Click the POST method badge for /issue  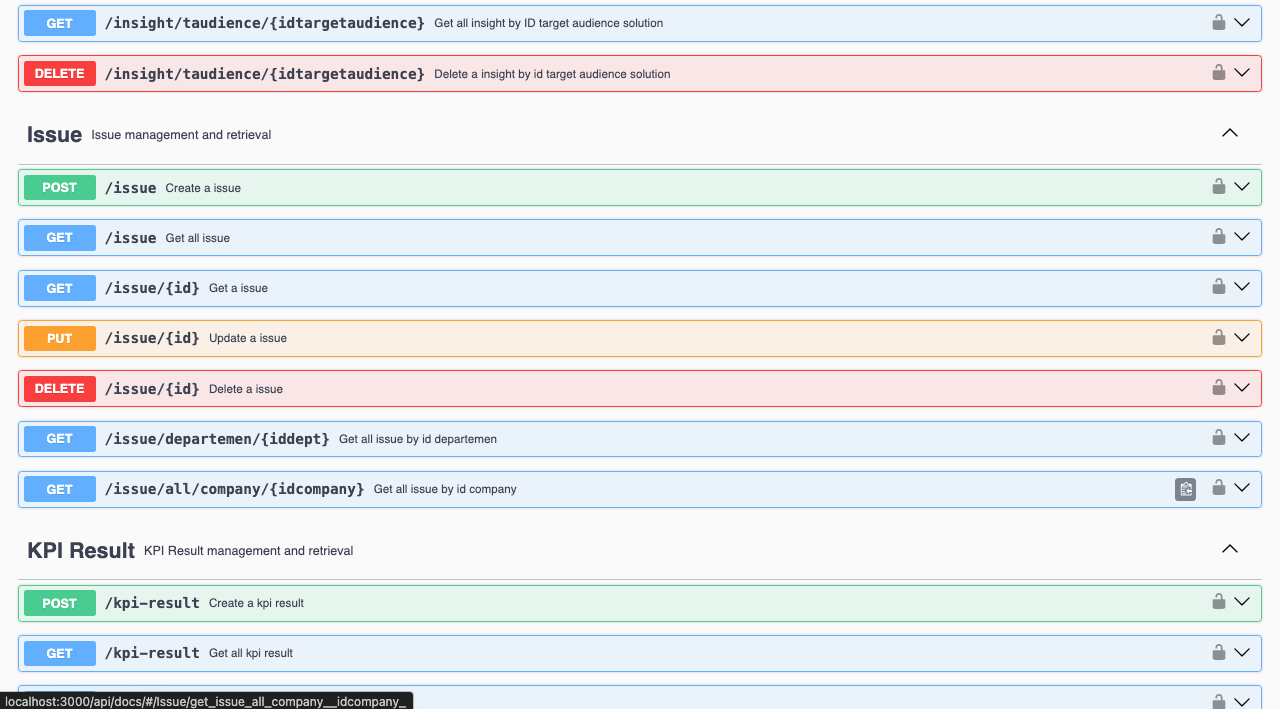click(60, 187)
